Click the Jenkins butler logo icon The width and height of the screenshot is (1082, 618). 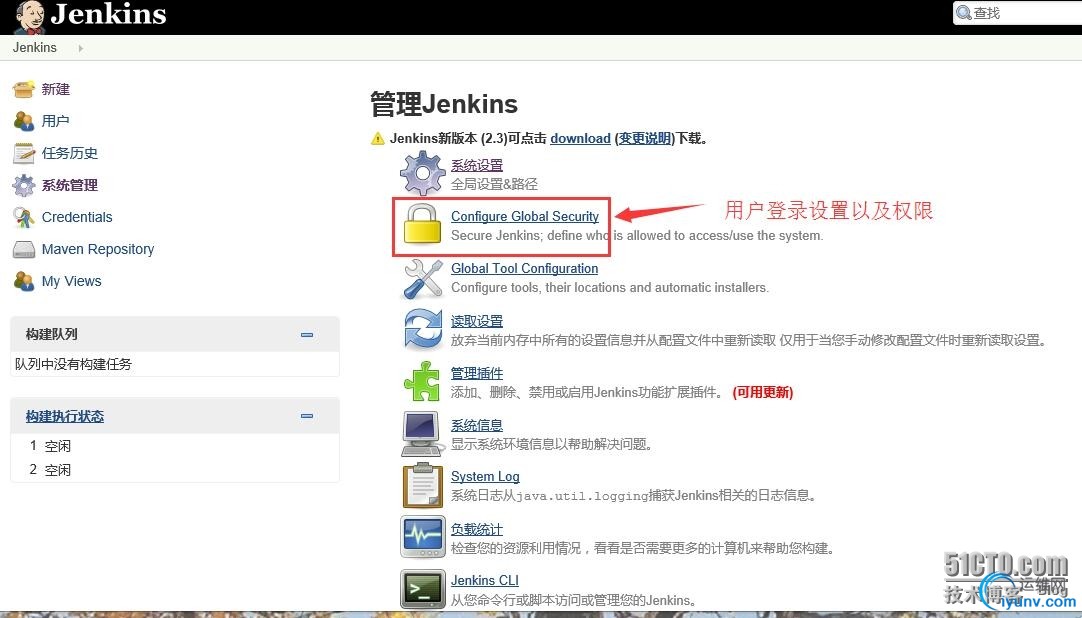tap(29, 17)
